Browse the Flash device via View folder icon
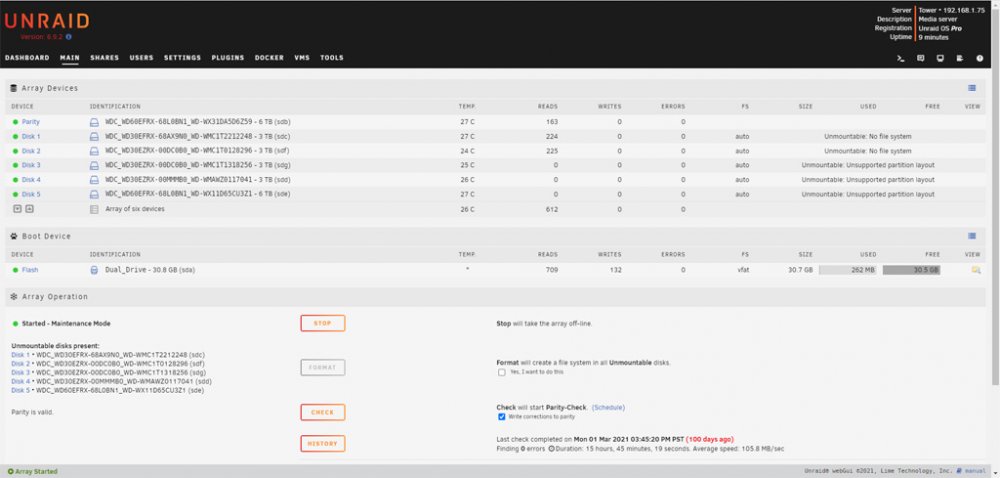This screenshot has width=1000, height=478. pos(975,270)
